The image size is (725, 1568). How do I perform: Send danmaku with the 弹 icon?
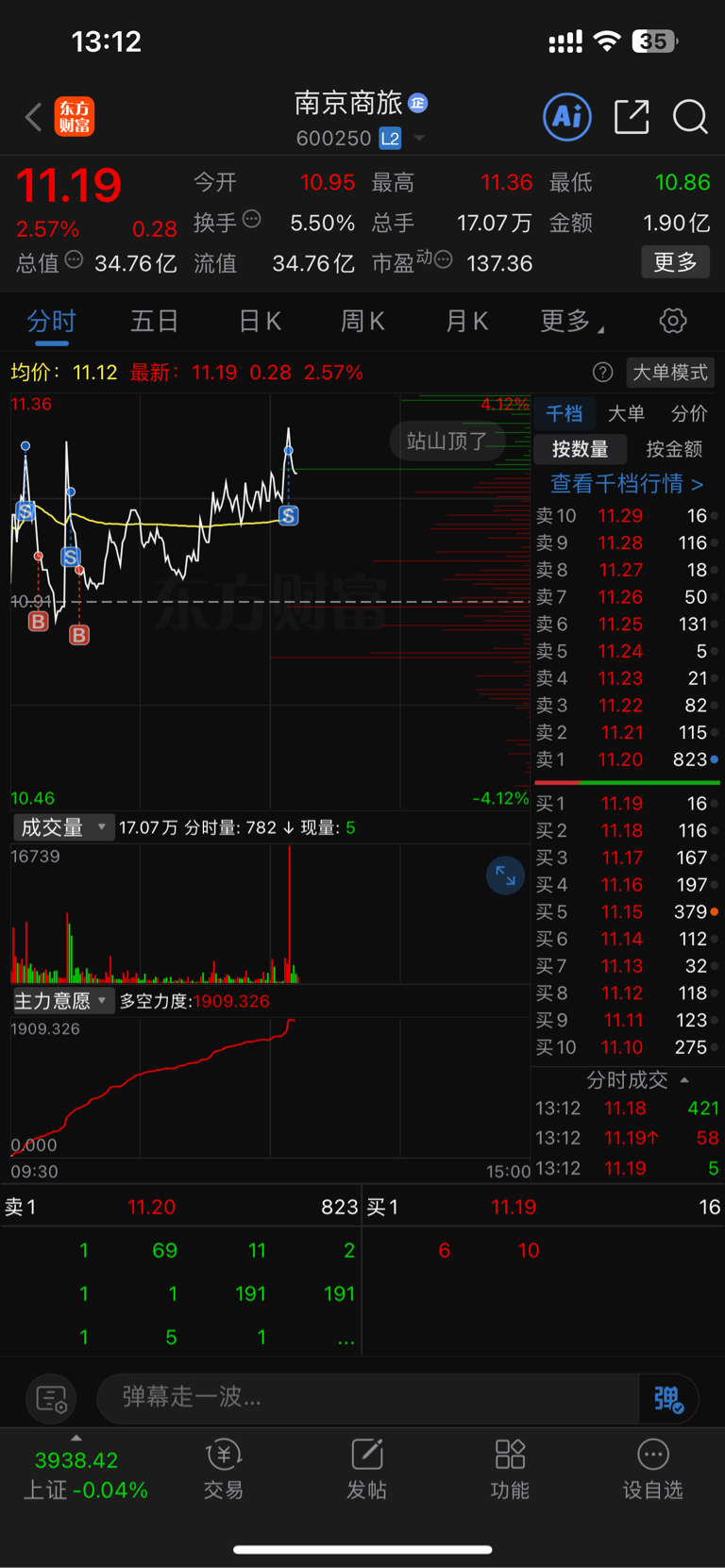[x=668, y=1398]
